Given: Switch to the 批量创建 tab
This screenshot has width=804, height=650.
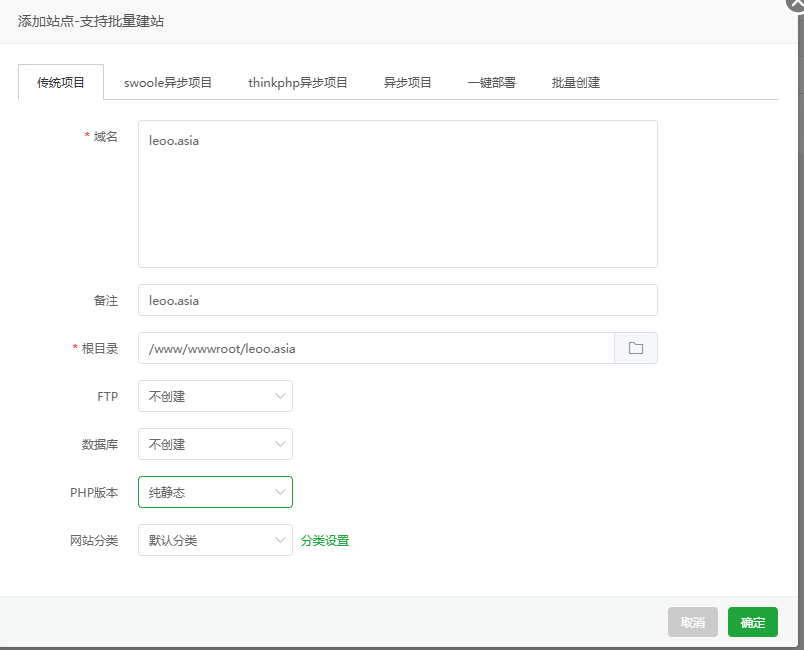Looking at the screenshot, I should [x=576, y=83].
